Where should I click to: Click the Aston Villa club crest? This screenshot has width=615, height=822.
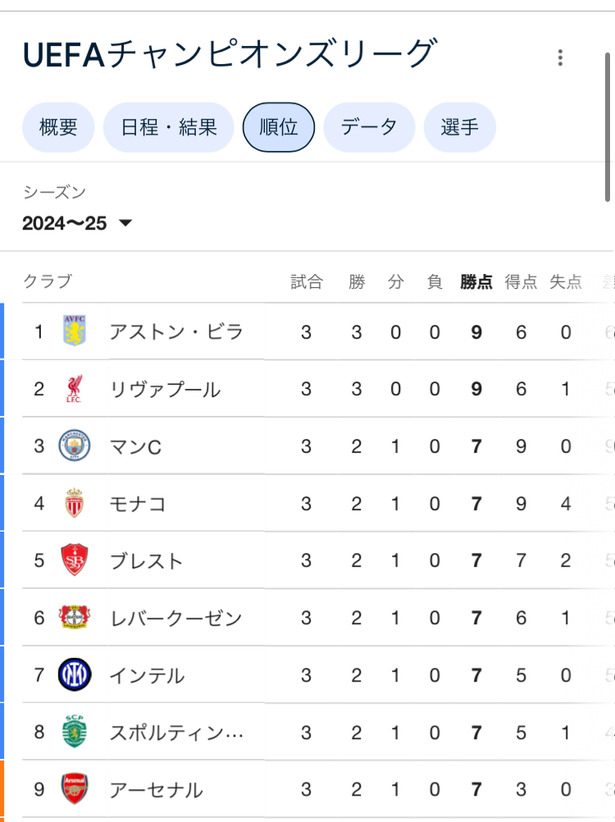coord(74,331)
